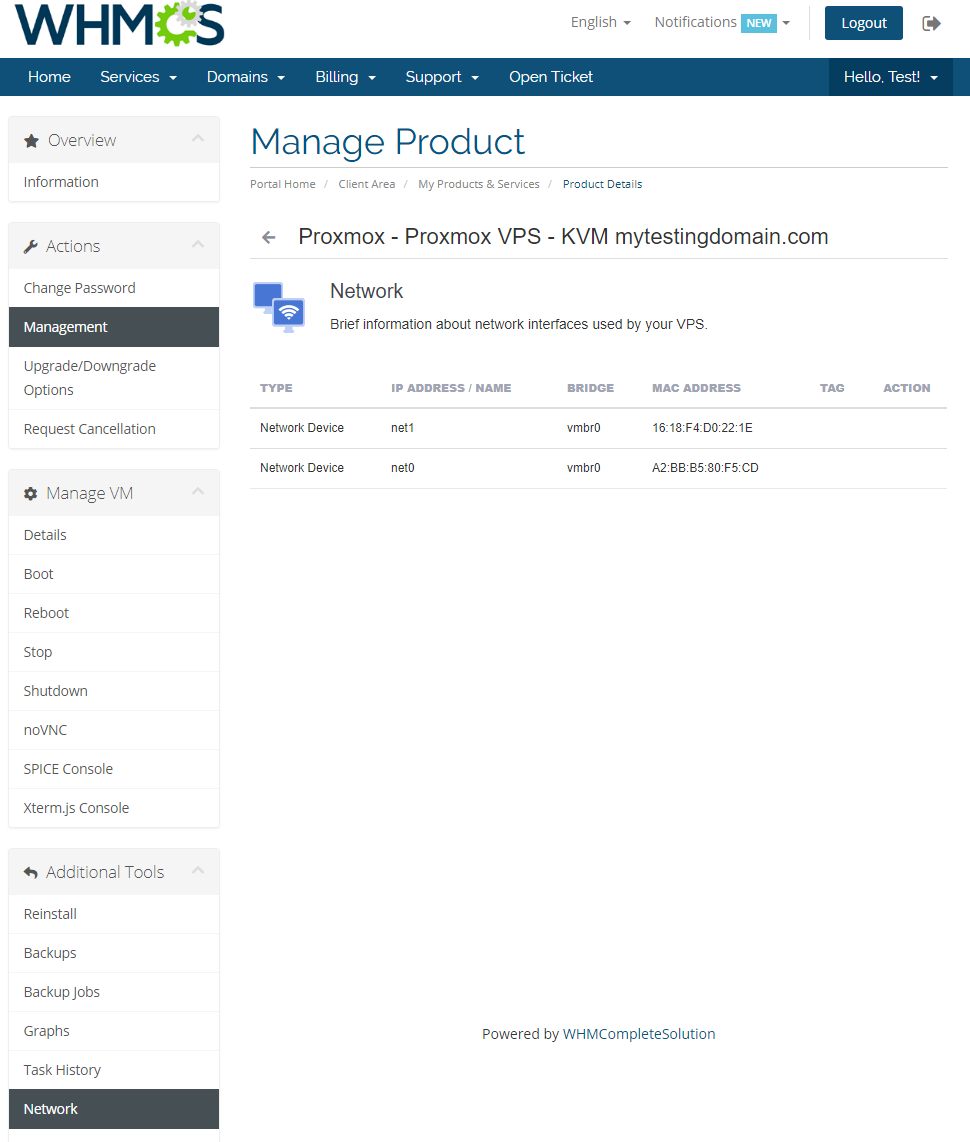Click the gear icon in Manage VM panel
This screenshot has height=1142, width=970.
[x=31, y=494]
